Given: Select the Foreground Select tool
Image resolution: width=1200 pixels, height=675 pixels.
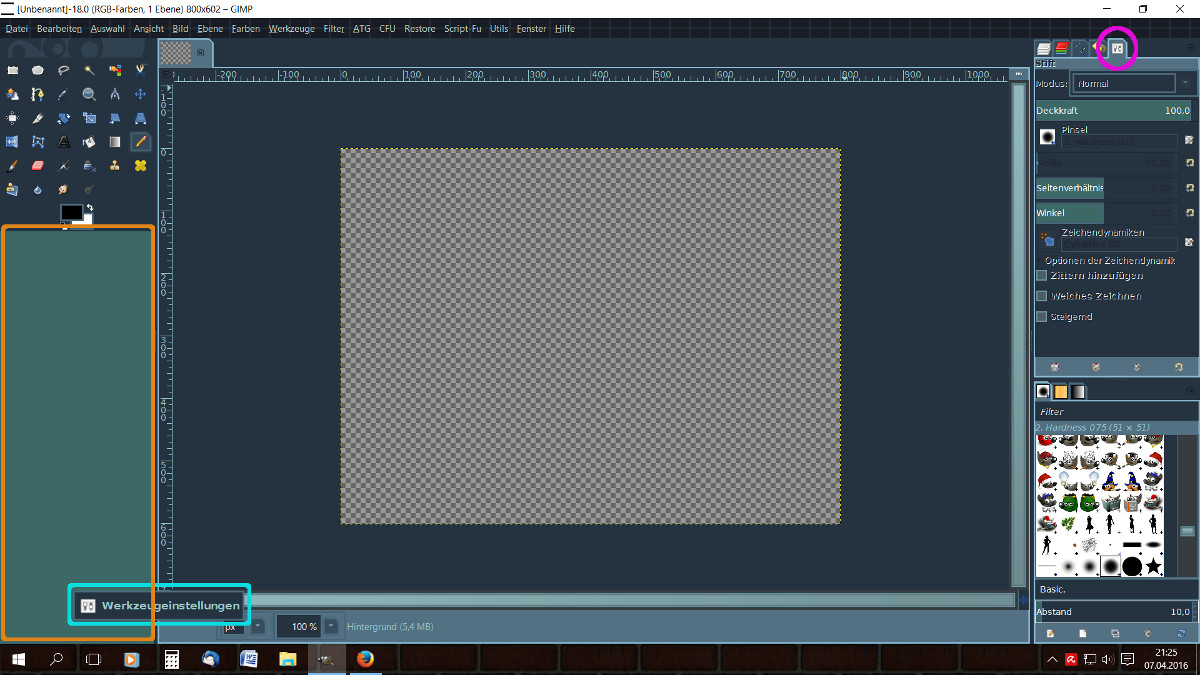Looking at the screenshot, I should point(12,94).
